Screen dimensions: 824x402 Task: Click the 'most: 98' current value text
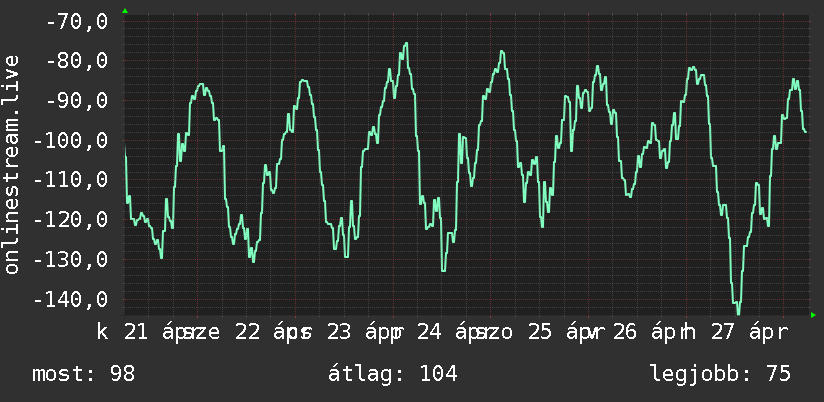point(84,374)
